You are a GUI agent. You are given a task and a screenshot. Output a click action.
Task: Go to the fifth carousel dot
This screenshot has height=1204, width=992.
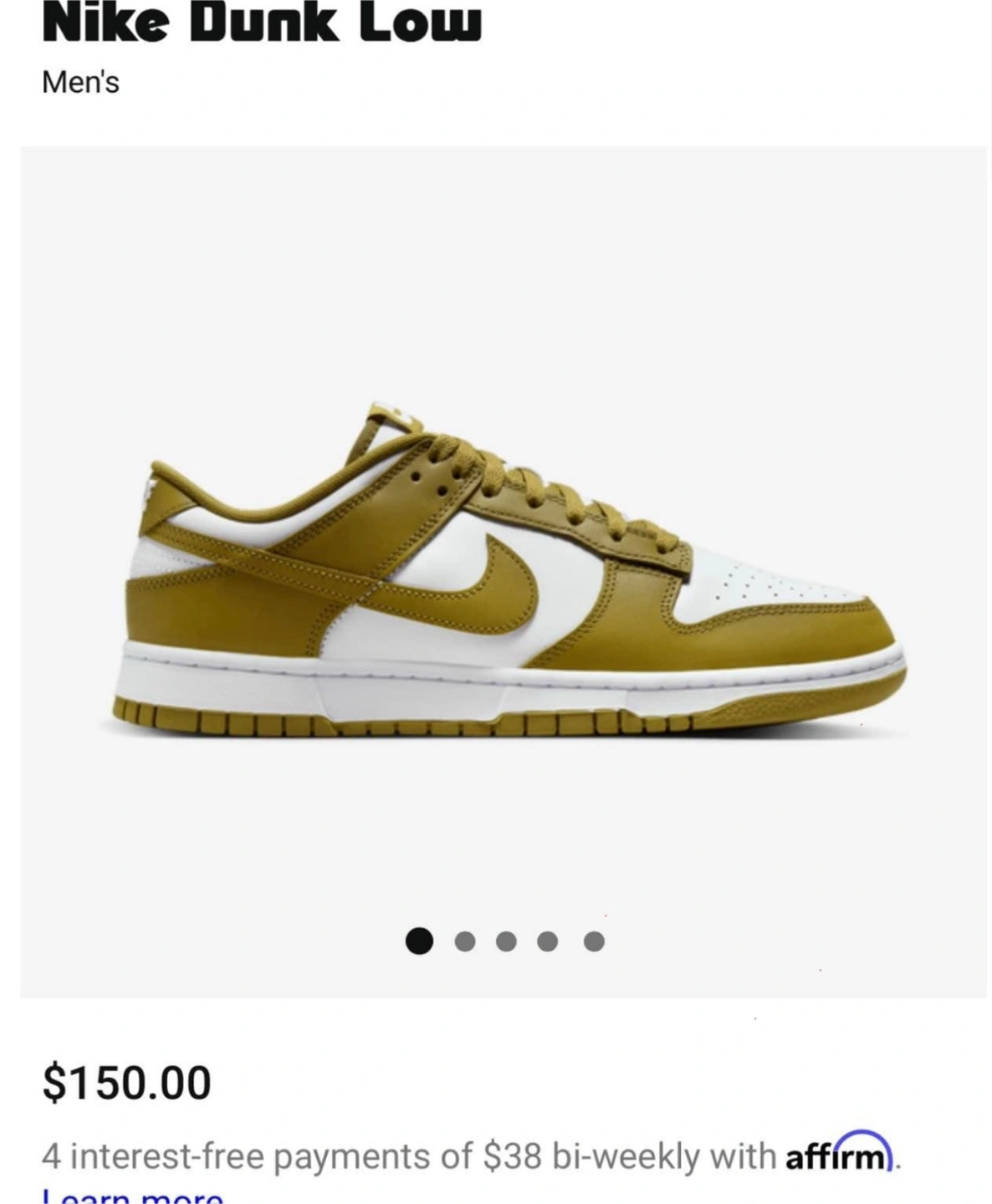click(x=594, y=941)
